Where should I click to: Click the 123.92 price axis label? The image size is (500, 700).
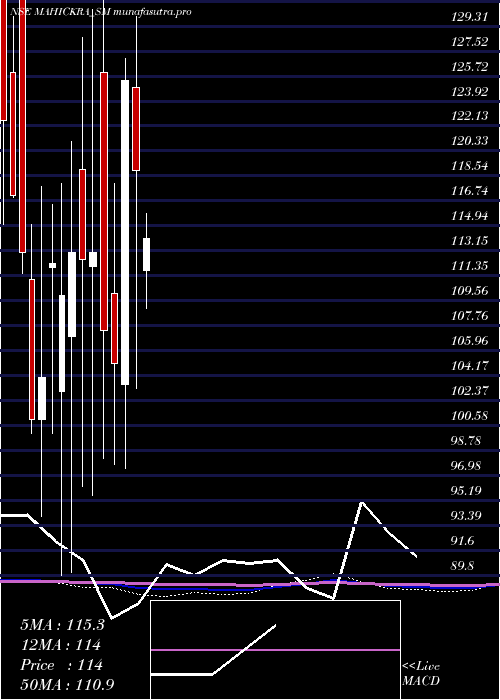point(469,92)
